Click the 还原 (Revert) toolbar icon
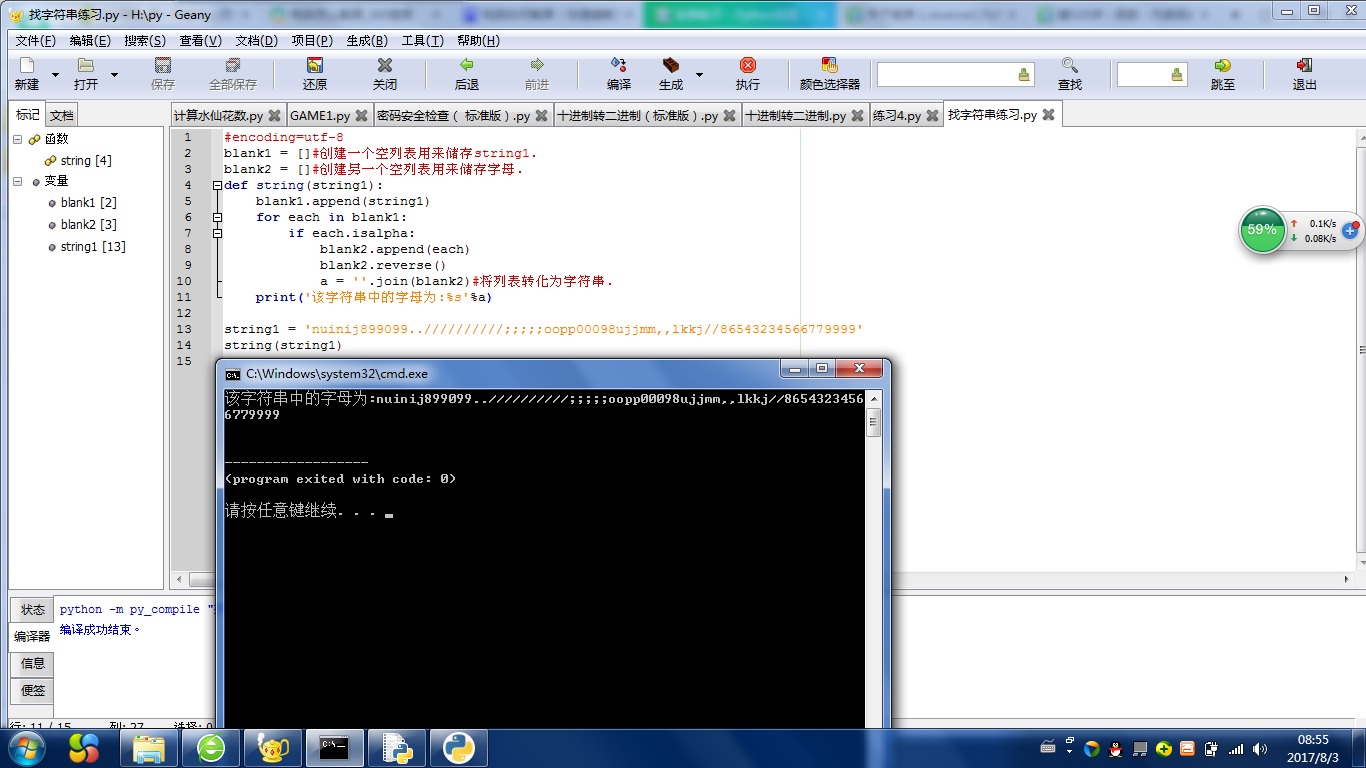1366x768 pixels. [315, 67]
